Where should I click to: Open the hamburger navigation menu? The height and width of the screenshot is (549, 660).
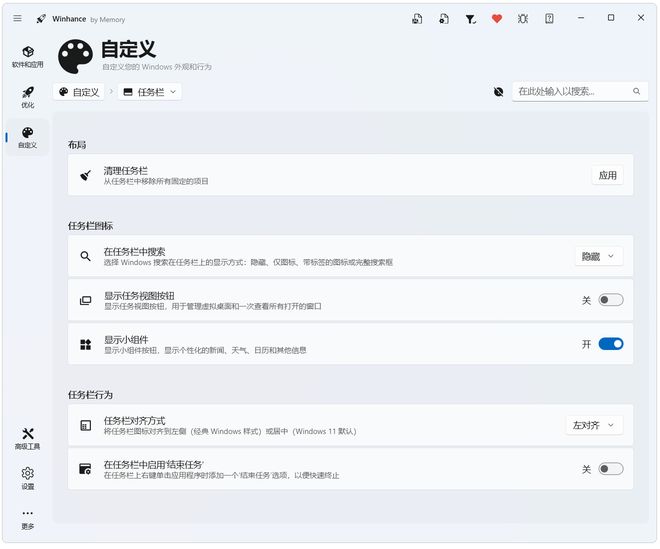tap(17, 18)
